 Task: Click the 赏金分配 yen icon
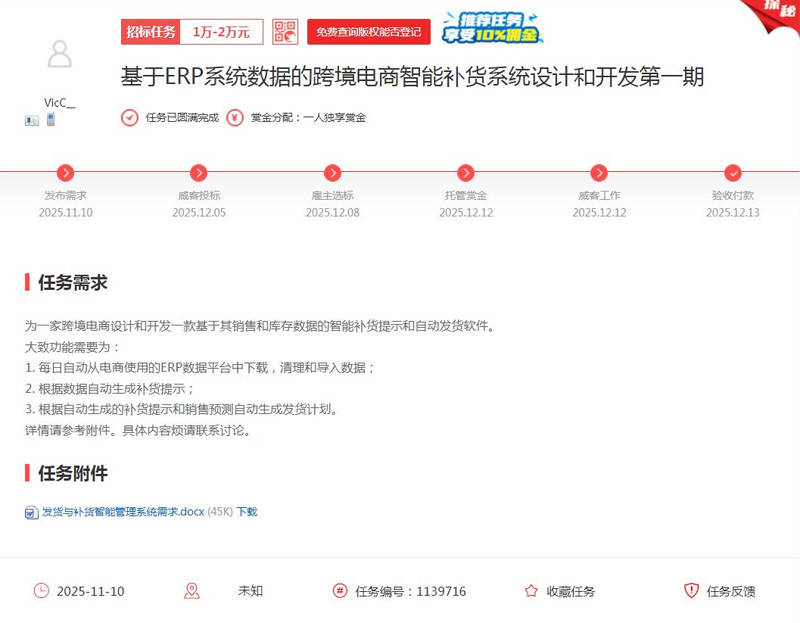point(235,118)
